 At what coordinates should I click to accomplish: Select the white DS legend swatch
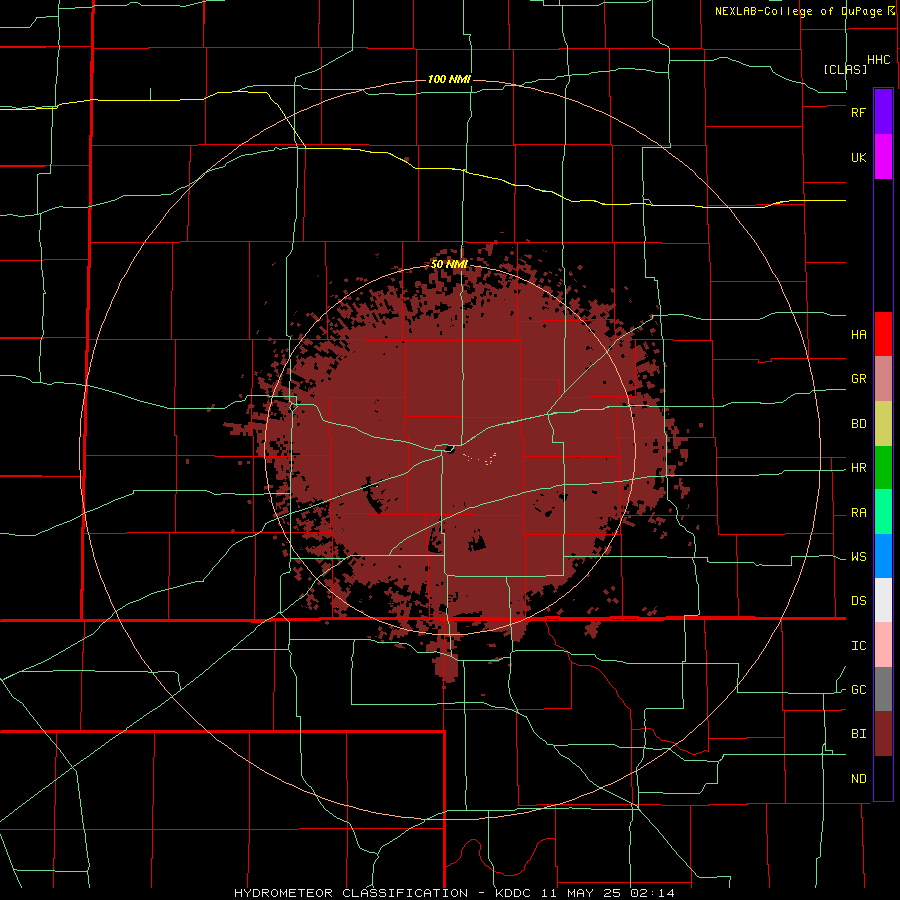[x=883, y=600]
